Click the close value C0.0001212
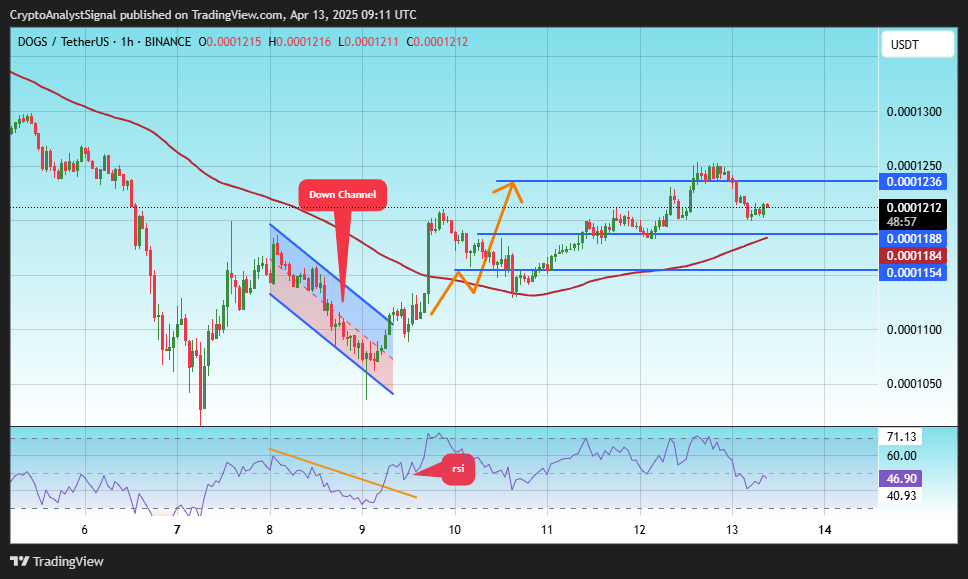This screenshot has height=579, width=968. (437, 42)
